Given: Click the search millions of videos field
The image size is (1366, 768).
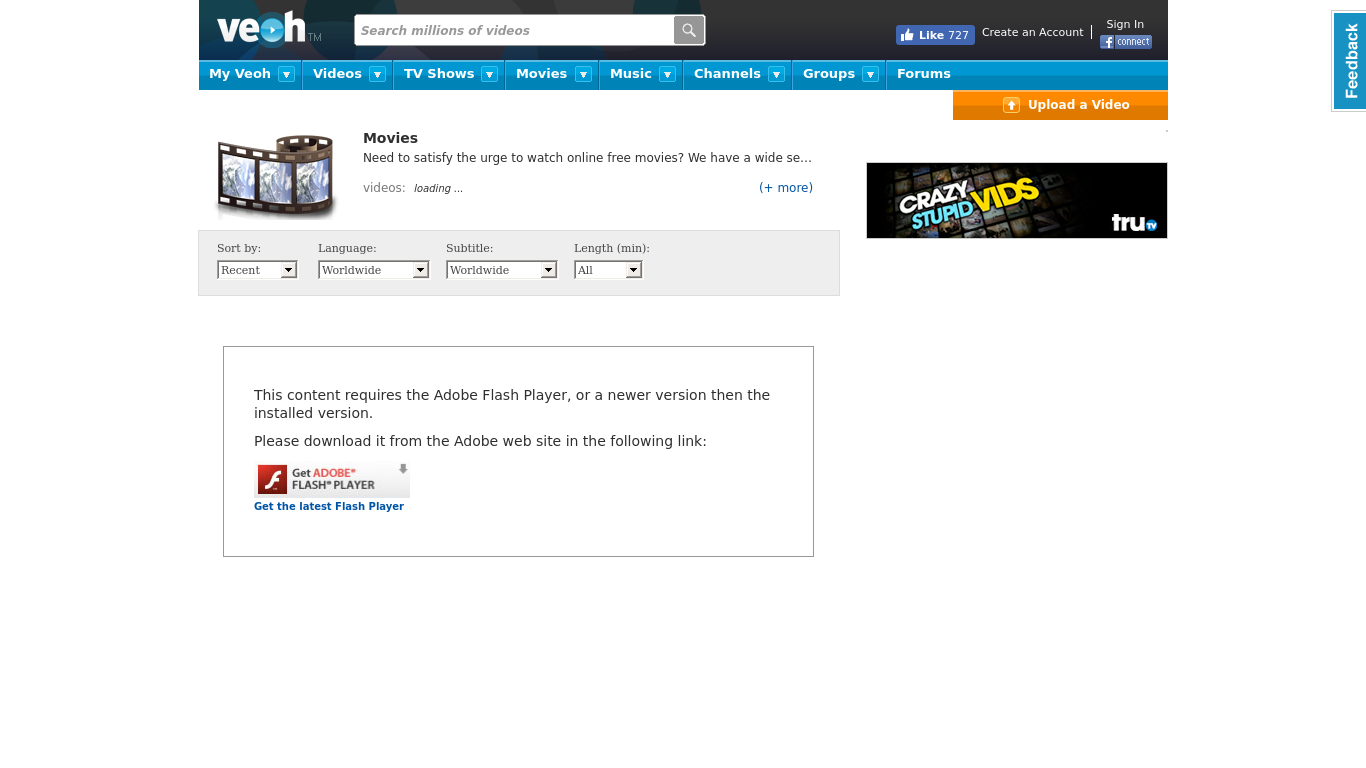Looking at the screenshot, I should (x=514, y=30).
